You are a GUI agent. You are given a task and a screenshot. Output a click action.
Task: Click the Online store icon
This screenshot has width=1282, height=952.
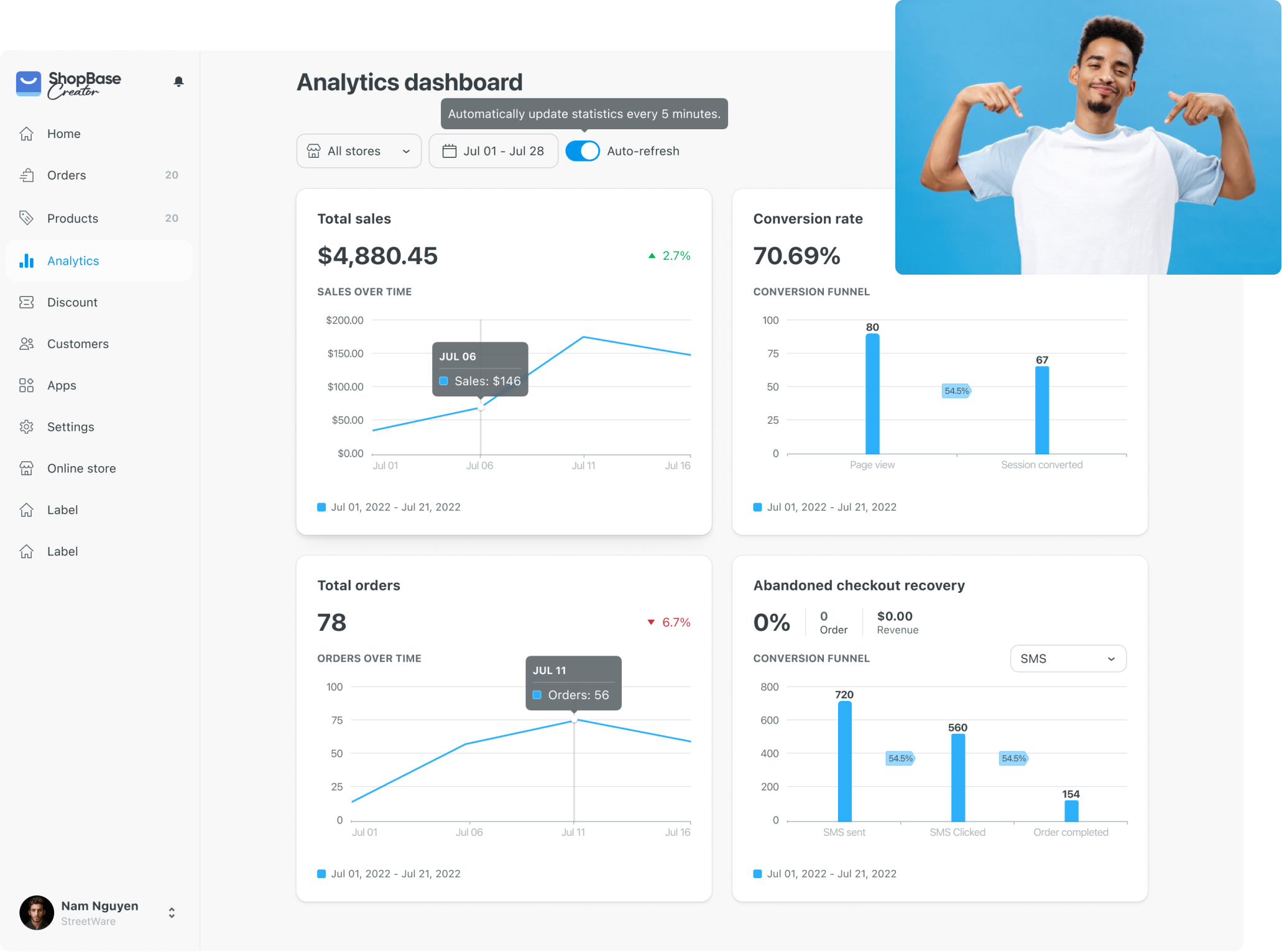click(x=27, y=469)
